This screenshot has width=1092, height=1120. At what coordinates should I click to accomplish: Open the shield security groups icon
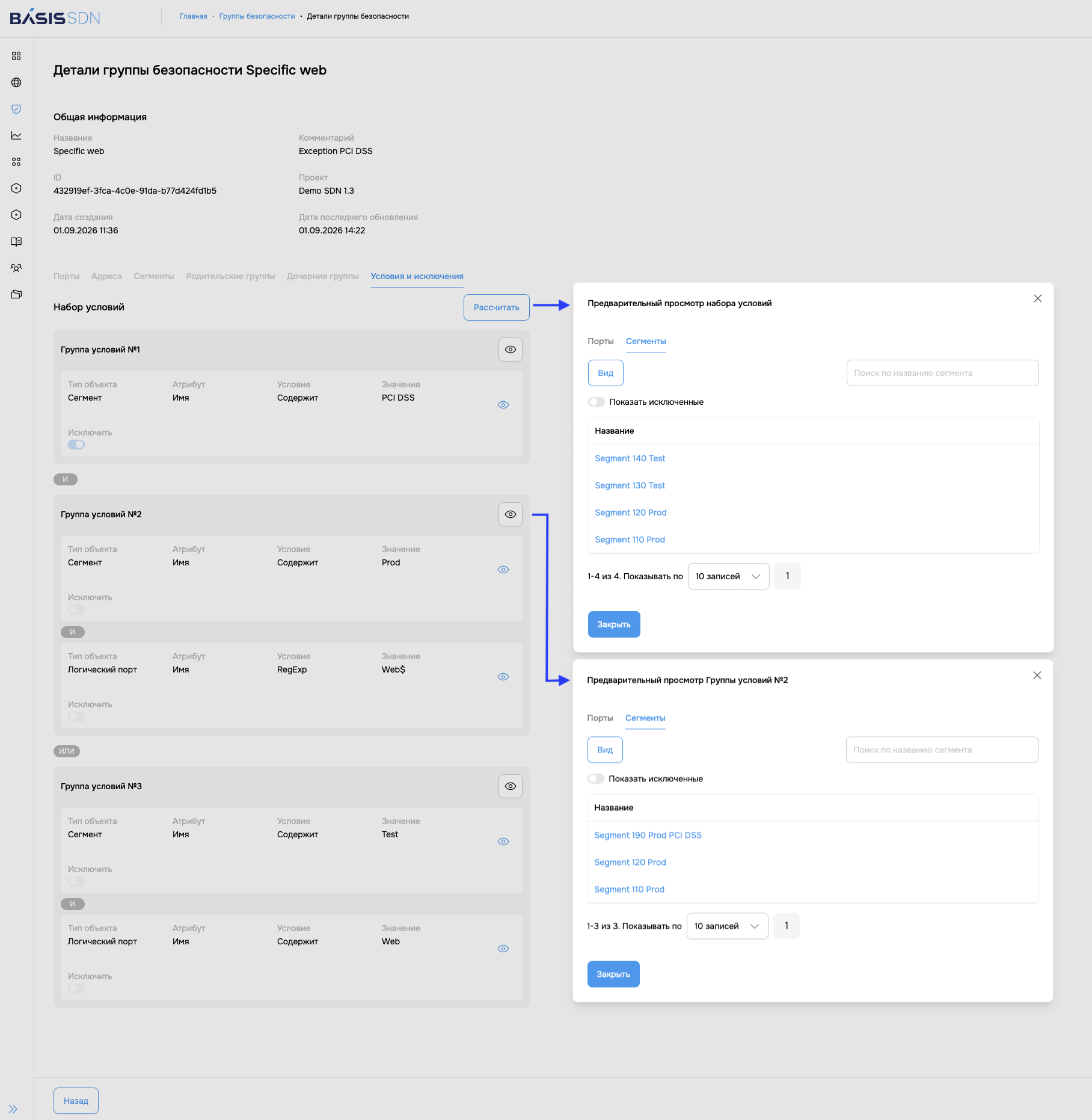point(16,109)
